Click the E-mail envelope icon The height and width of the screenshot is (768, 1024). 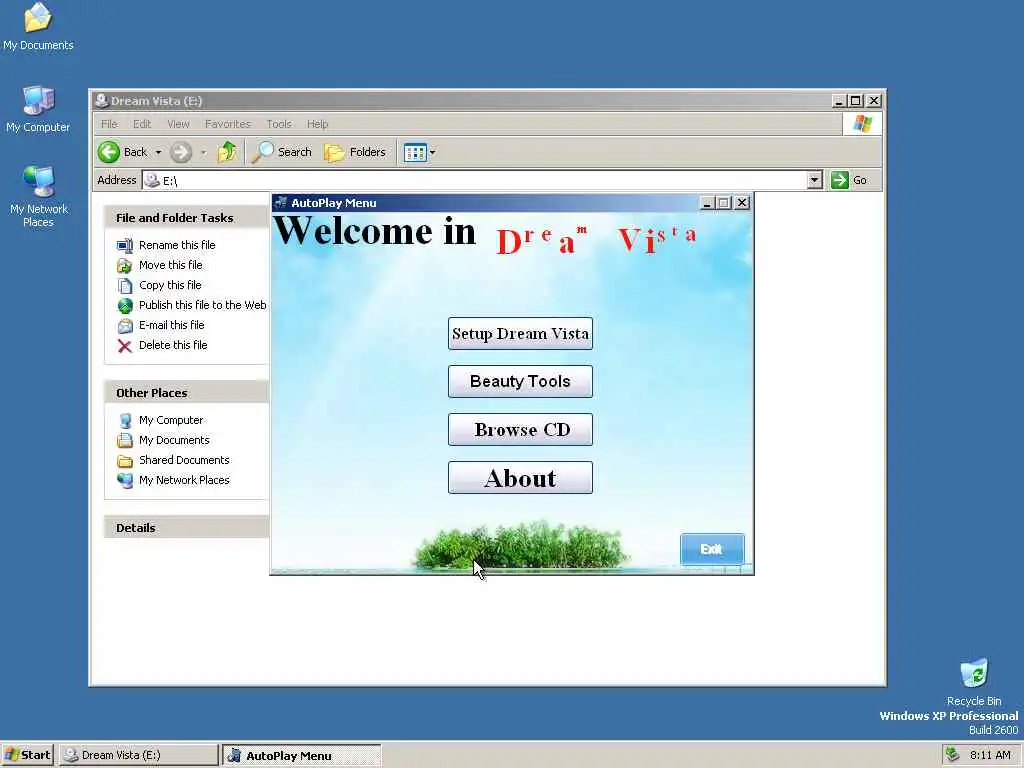click(125, 326)
